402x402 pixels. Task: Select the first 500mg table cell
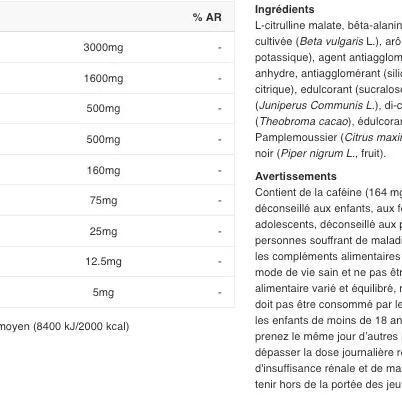tap(103, 109)
